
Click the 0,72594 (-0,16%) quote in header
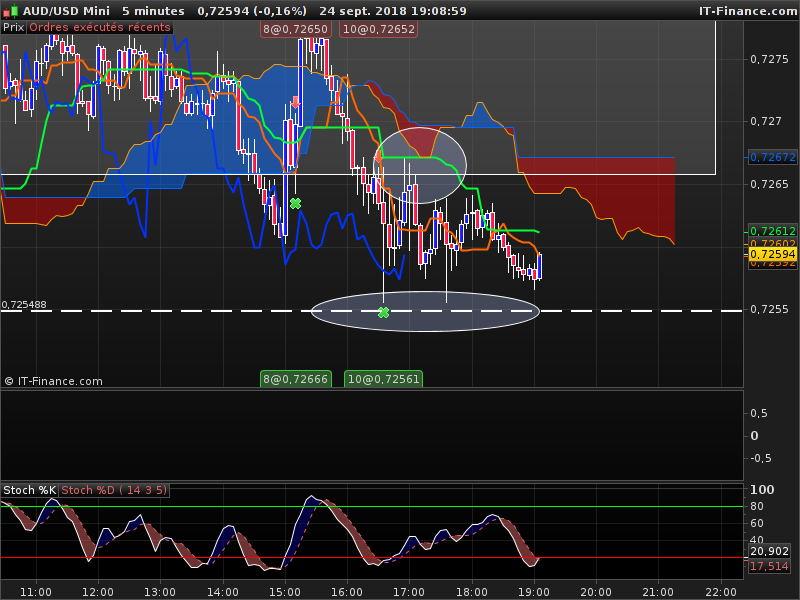252,11
